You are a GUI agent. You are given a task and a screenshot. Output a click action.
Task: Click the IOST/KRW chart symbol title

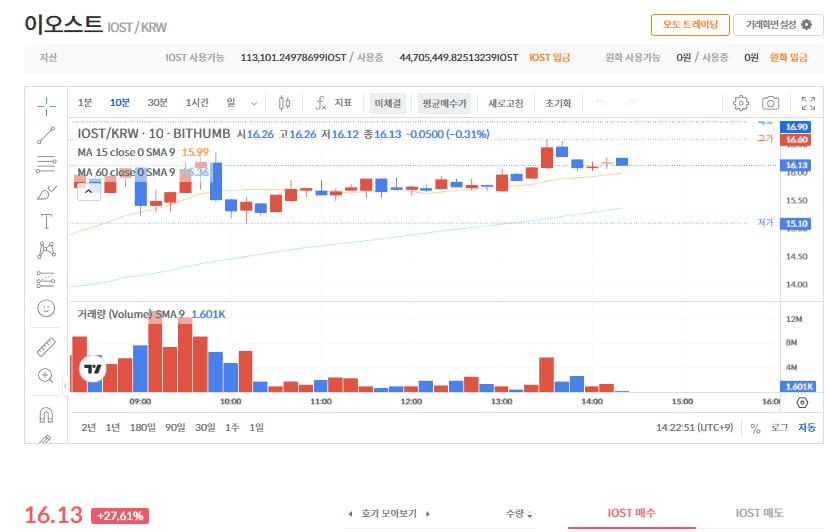[x=154, y=134]
